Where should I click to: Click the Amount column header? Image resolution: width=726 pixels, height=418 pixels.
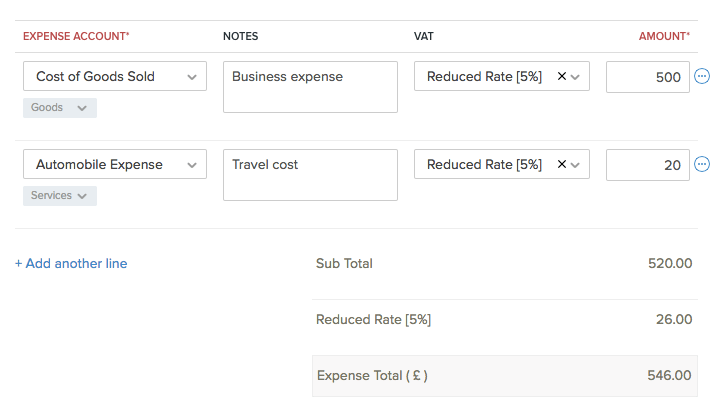coord(664,36)
